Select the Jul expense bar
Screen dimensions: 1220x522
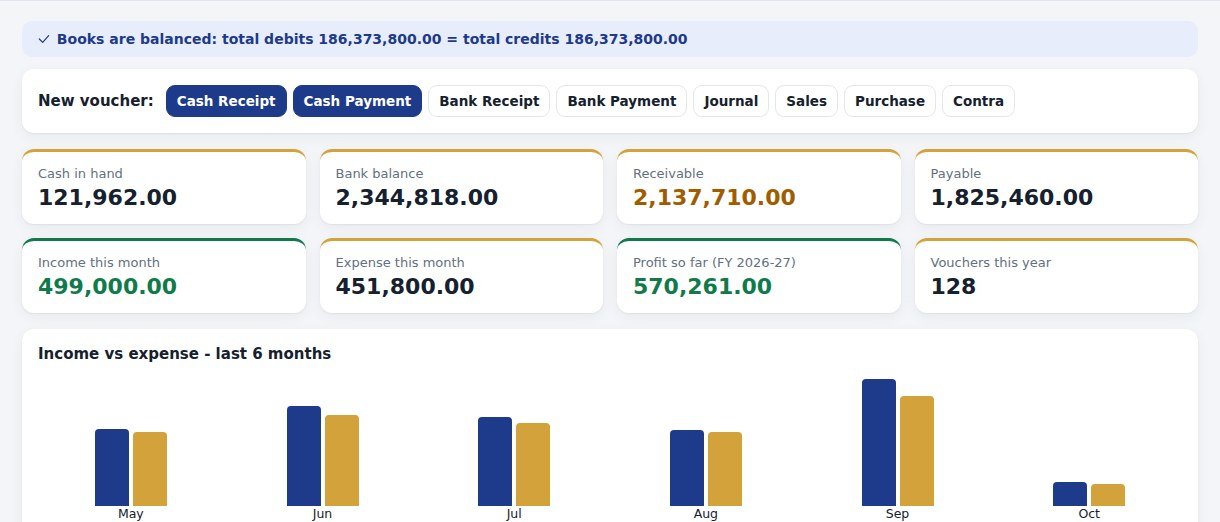pos(533,464)
